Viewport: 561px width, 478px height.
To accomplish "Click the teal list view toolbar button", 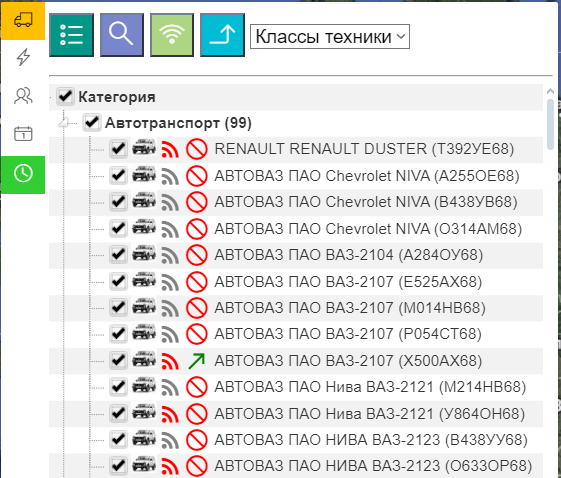I will 72,35.
